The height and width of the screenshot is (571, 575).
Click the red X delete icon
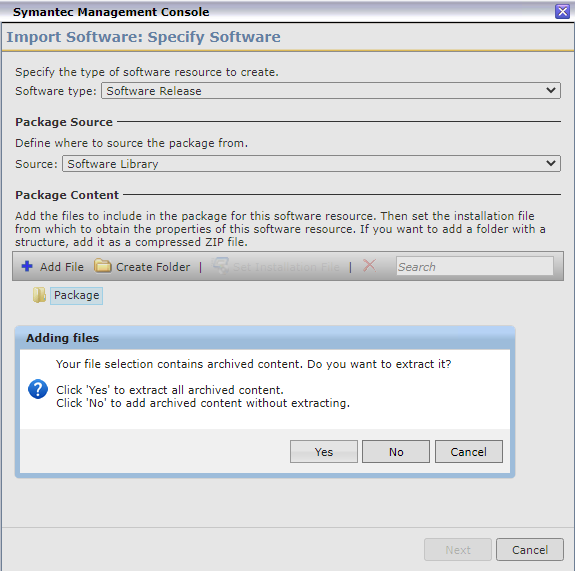tap(369, 266)
